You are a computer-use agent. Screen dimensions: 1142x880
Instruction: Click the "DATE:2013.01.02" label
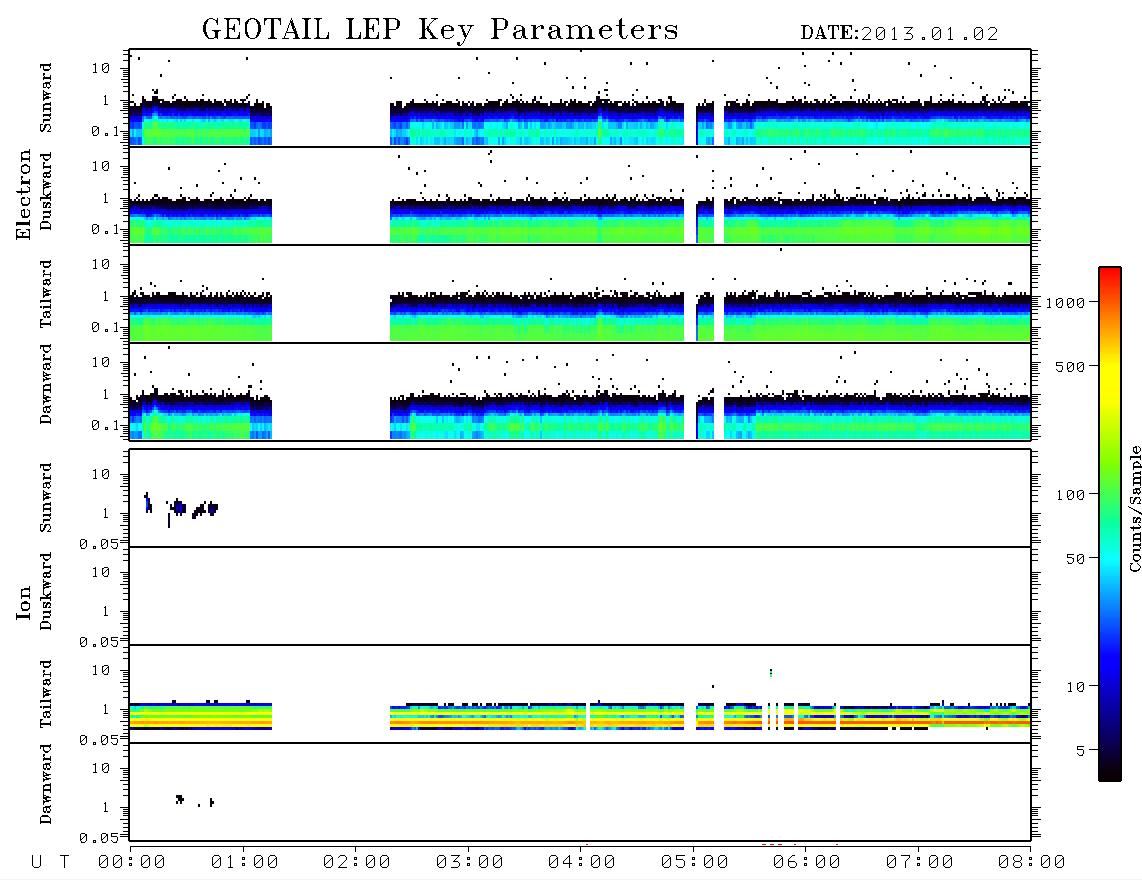(x=899, y=34)
